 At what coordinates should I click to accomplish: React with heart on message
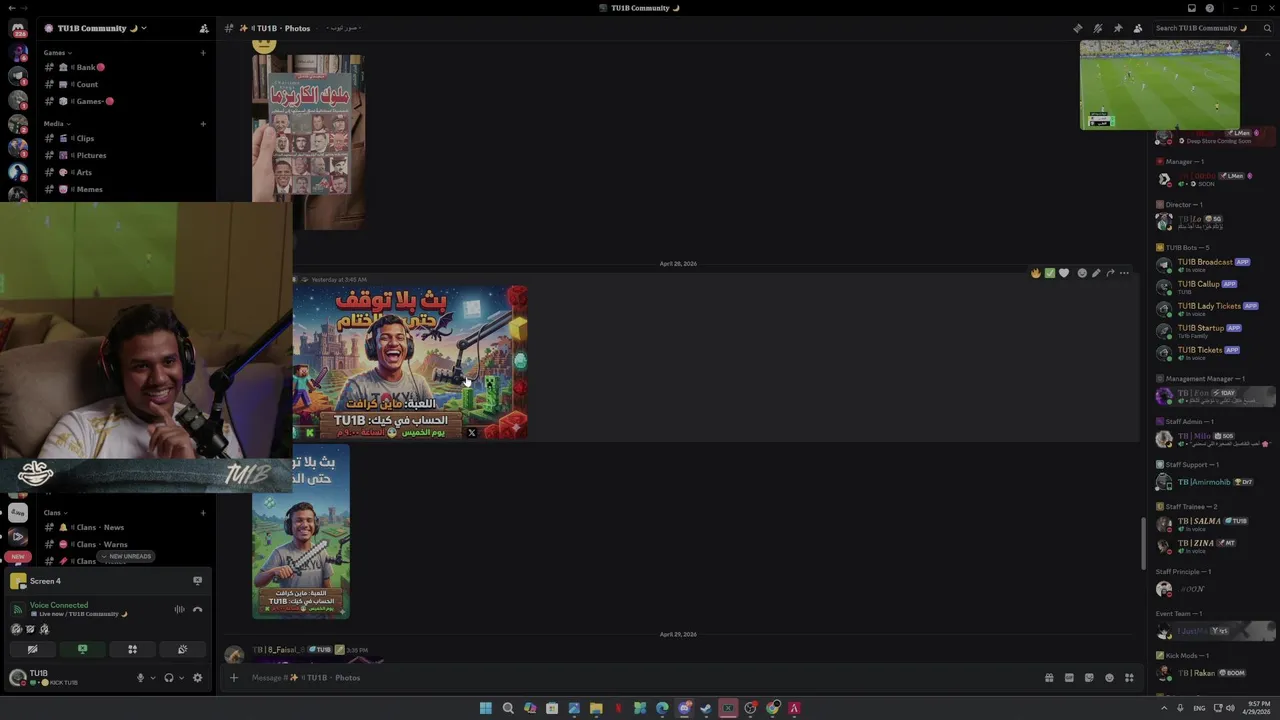coord(1064,273)
